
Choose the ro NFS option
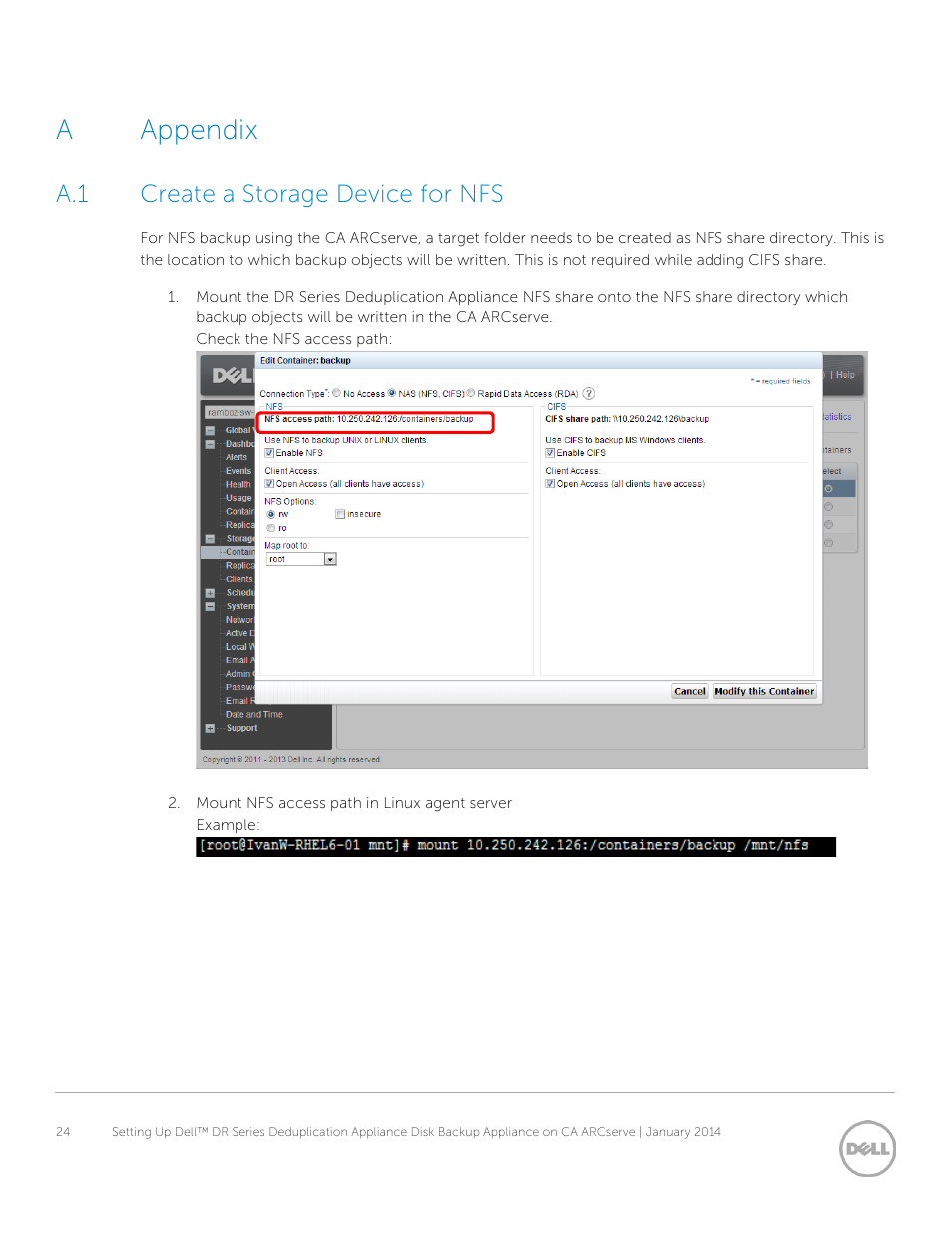pyautogui.click(x=271, y=528)
